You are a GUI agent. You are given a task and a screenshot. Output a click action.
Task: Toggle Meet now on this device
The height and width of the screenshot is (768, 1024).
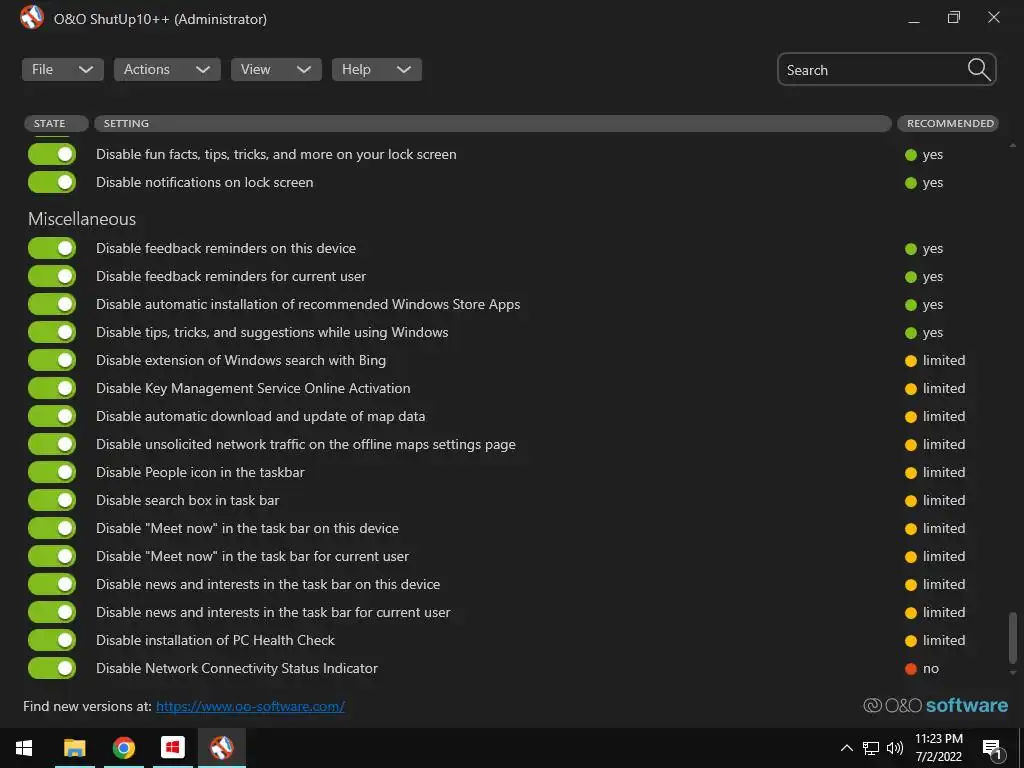click(x=52, y=528)
